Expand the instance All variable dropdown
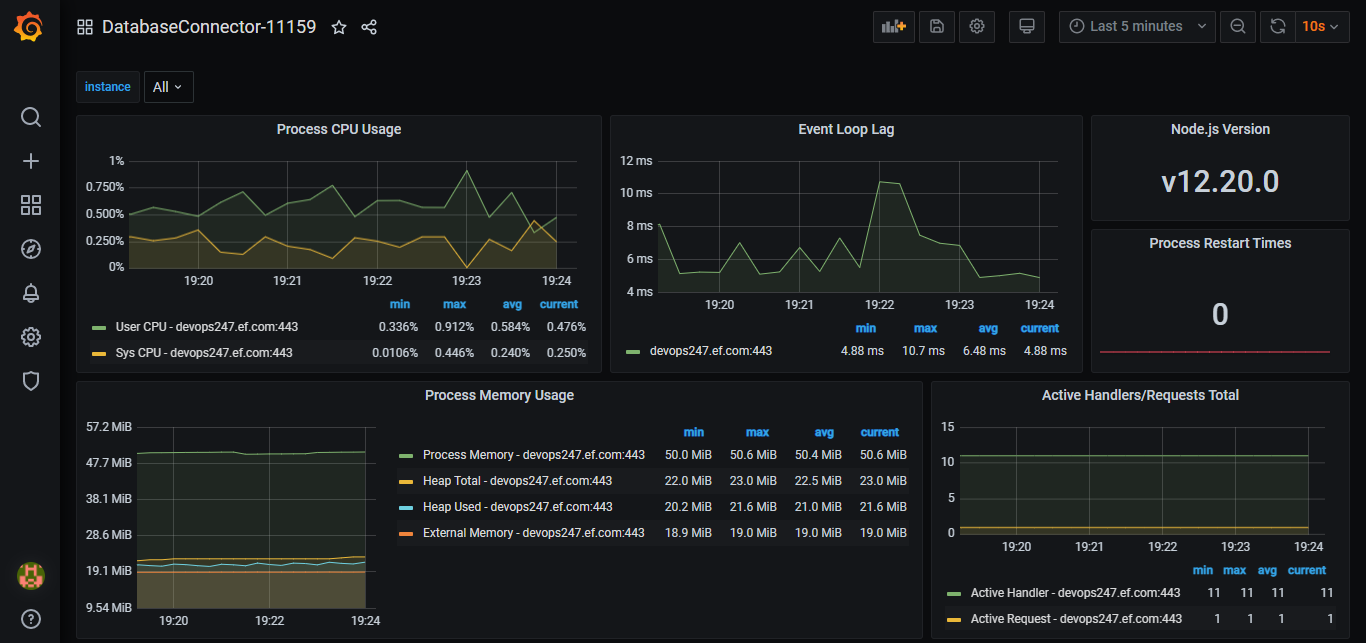Viewport: 1366px width, 643px height. coord(168,87)
